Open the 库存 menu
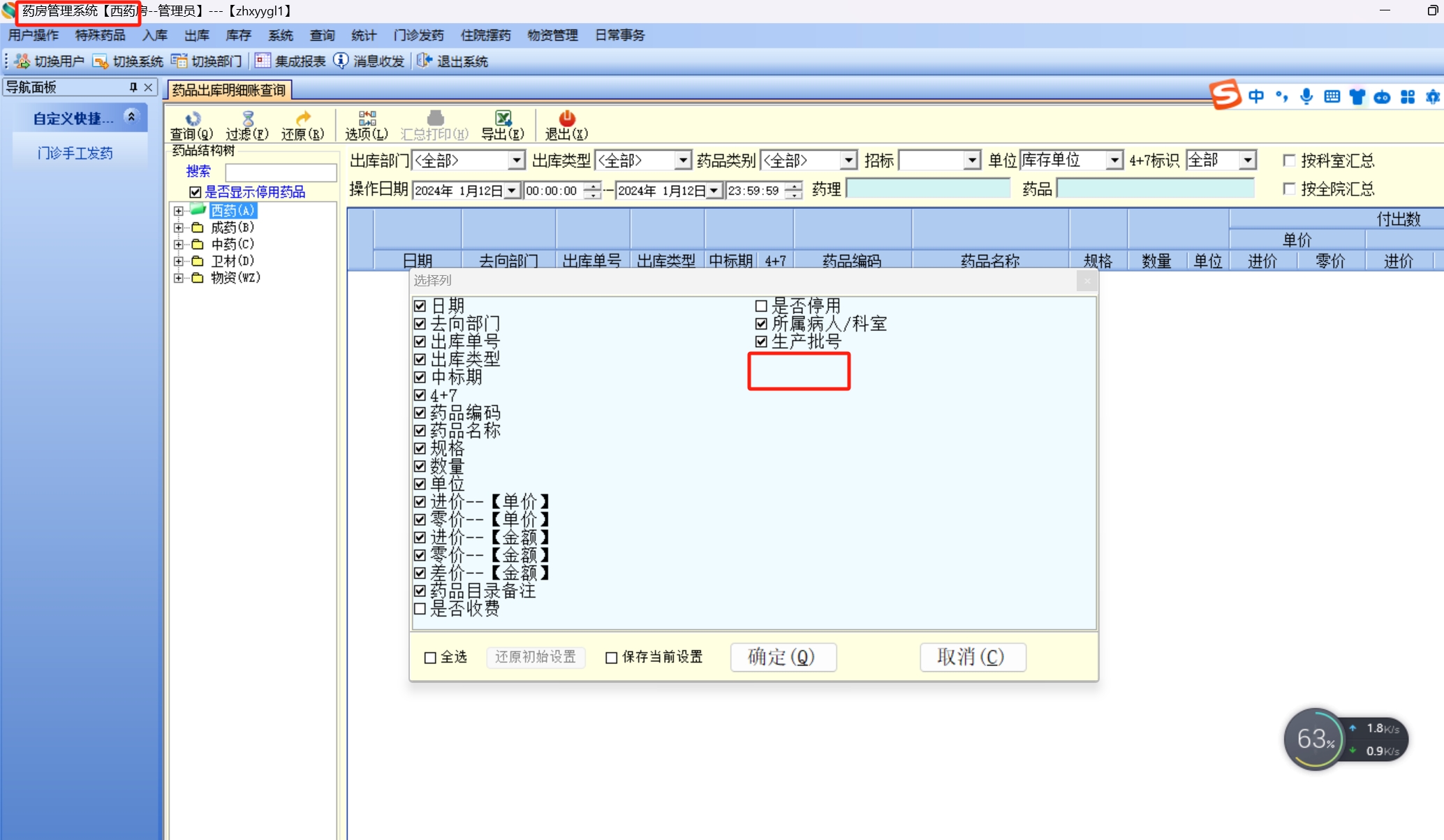This screenshot has width=1444, height=840. pos(238,35)
